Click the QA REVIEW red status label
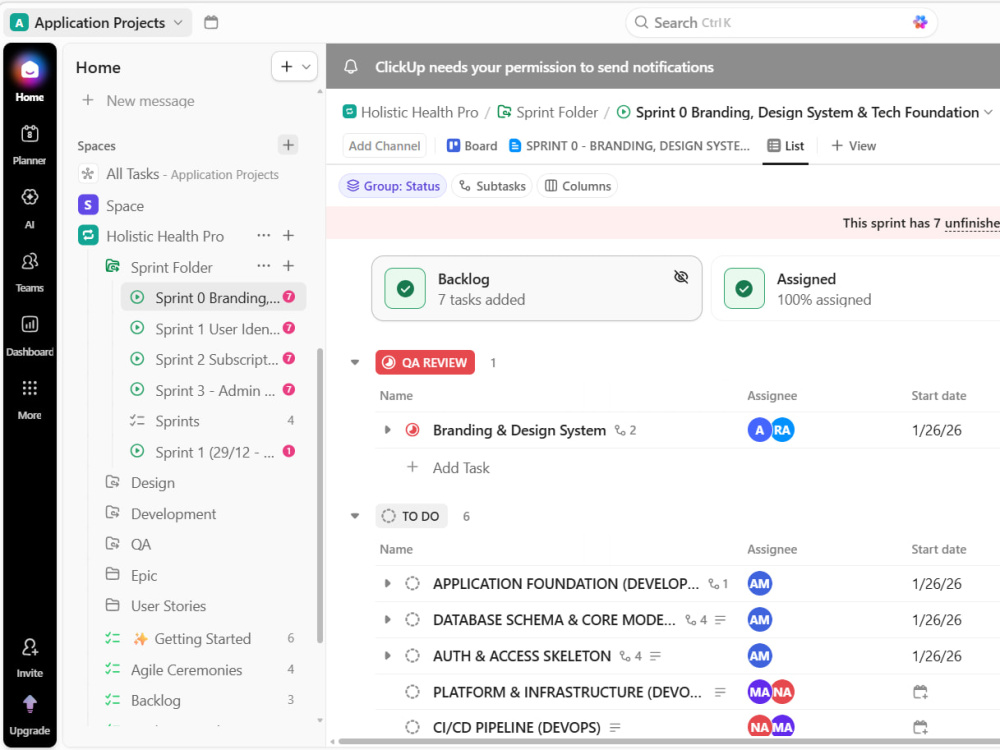The width and height of the screenshot is (1000, 750). [x=425, y=362]
